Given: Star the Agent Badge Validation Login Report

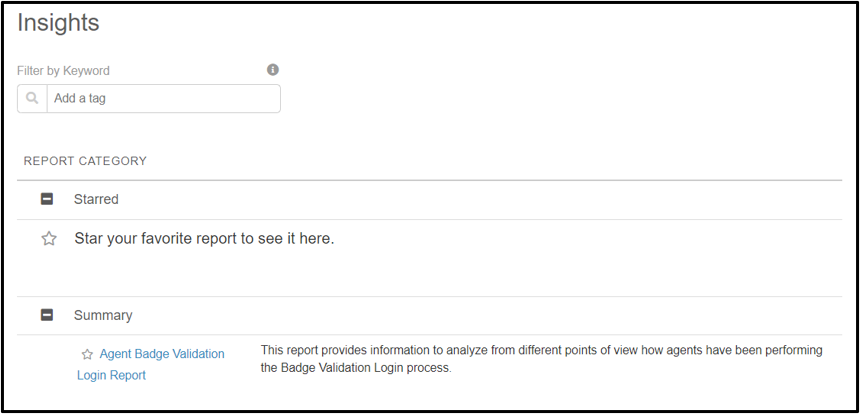Looking at the screenshot, I should (x=87, y=354).
